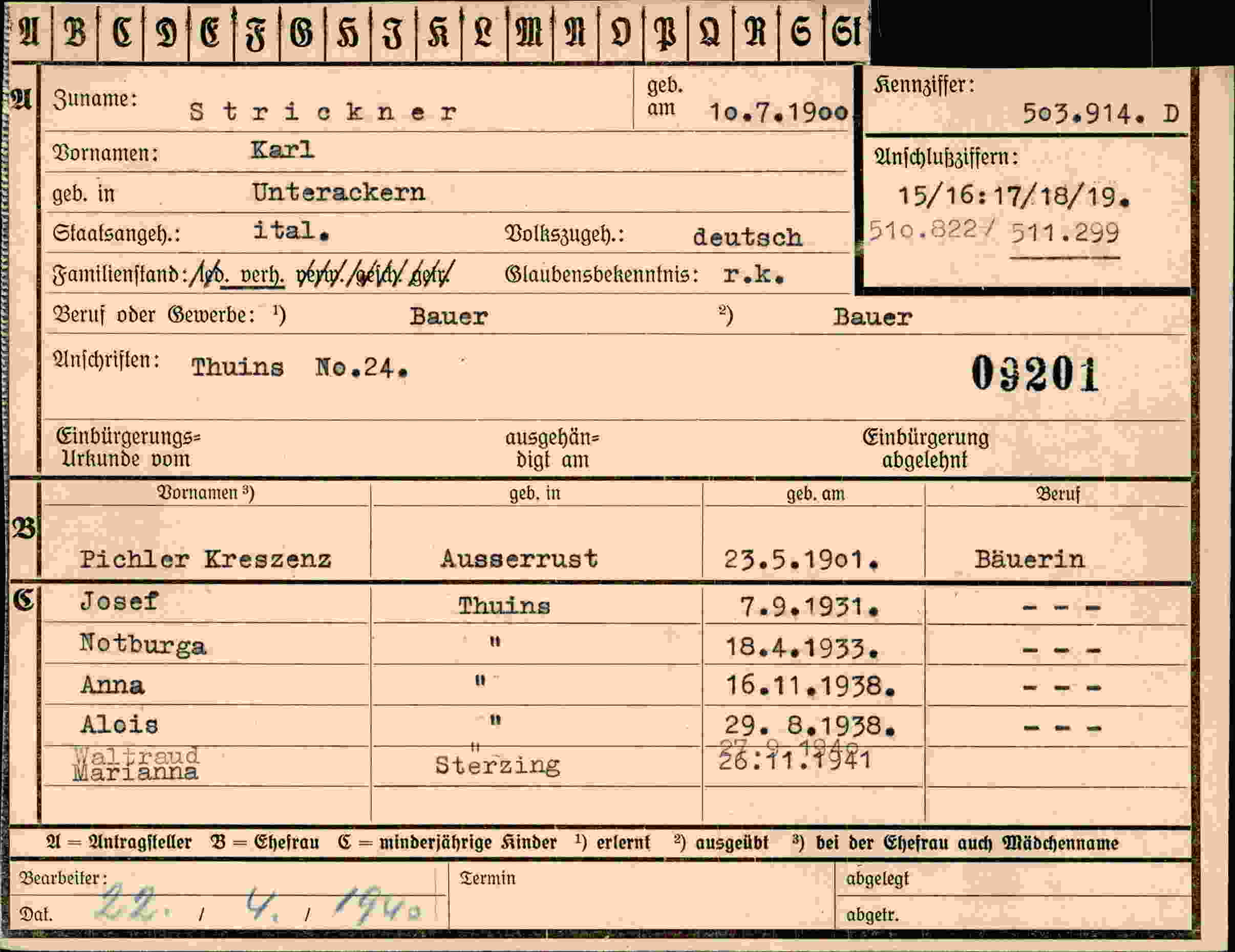Select the 'abgelegt' label
The width and height of the screenshot is (1235, 952).
click(877, 878)
